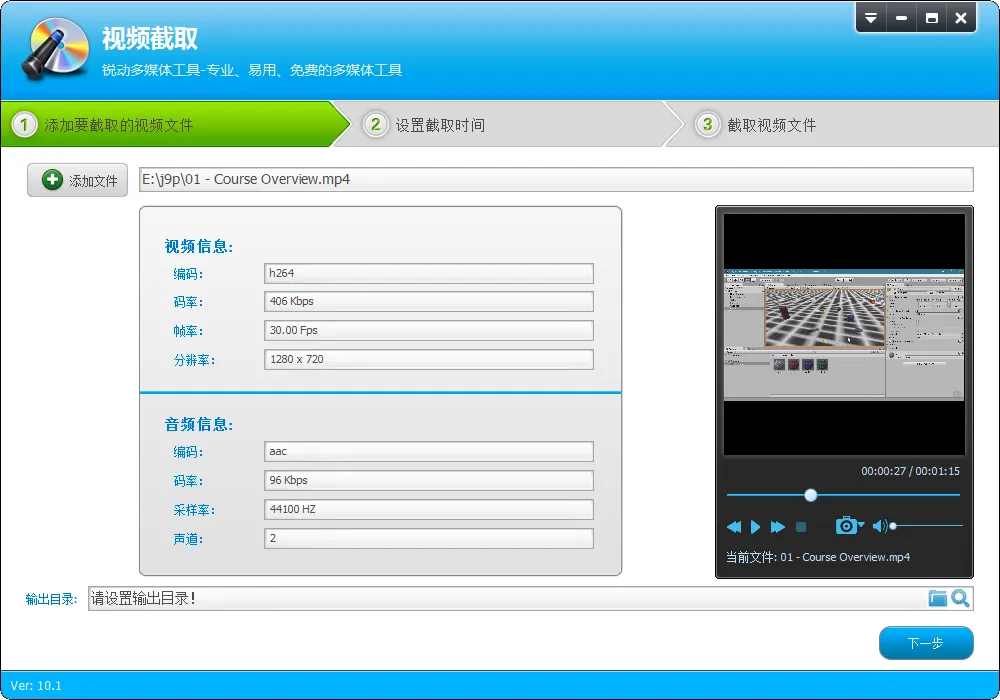Click the output directory input field

508,598
